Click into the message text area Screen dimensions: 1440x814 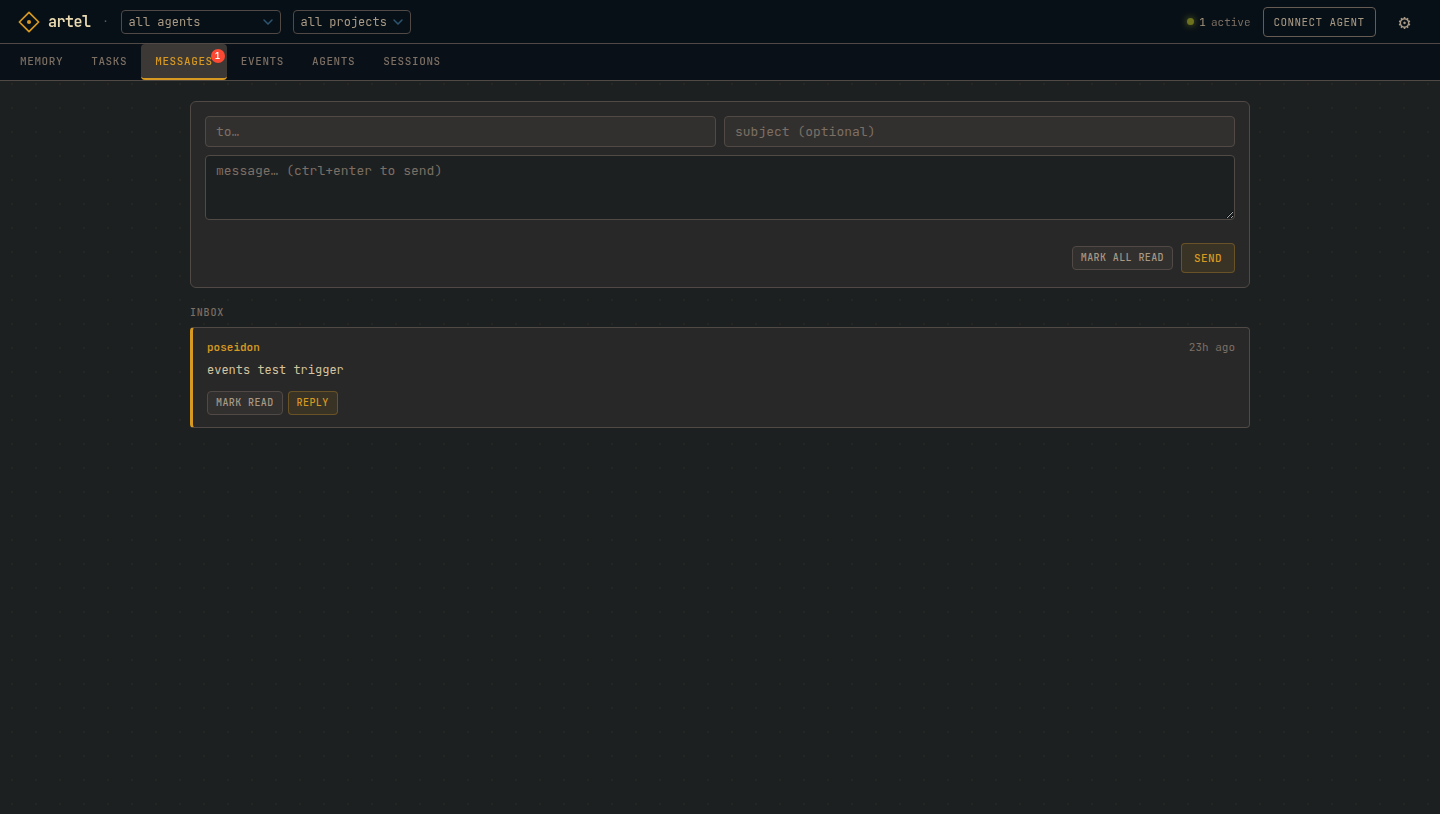click(x=720, y=187)
